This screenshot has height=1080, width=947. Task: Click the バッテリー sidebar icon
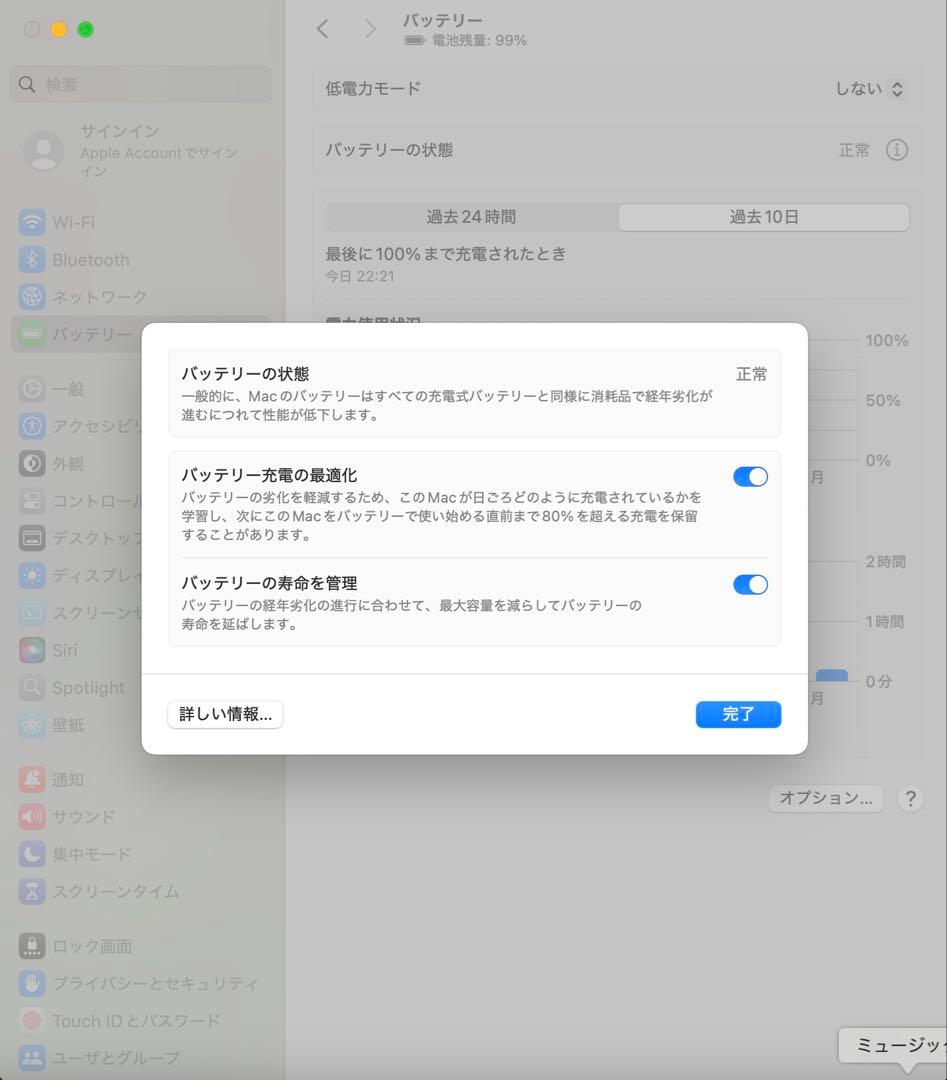pos(31,333)
